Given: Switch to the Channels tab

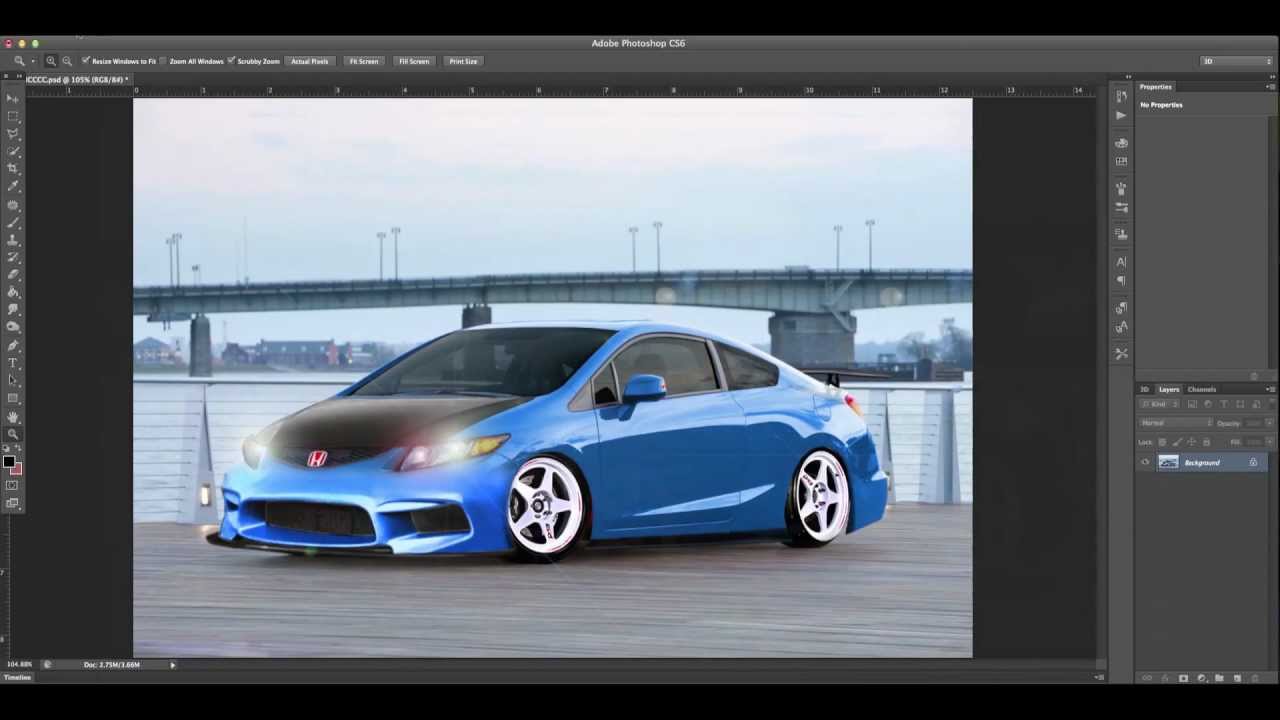Looking at the screenshot, I should pos(1202,389).
